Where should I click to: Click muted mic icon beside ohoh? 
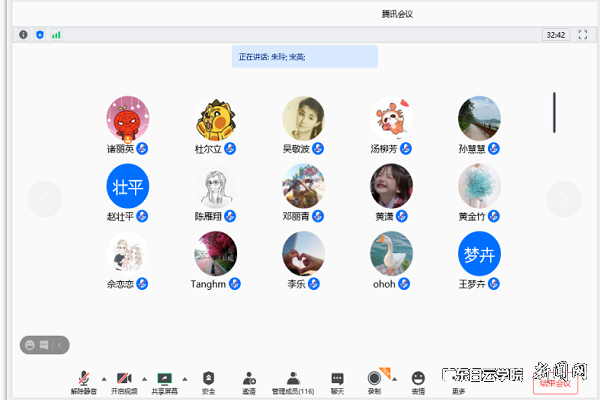(404, 284)
